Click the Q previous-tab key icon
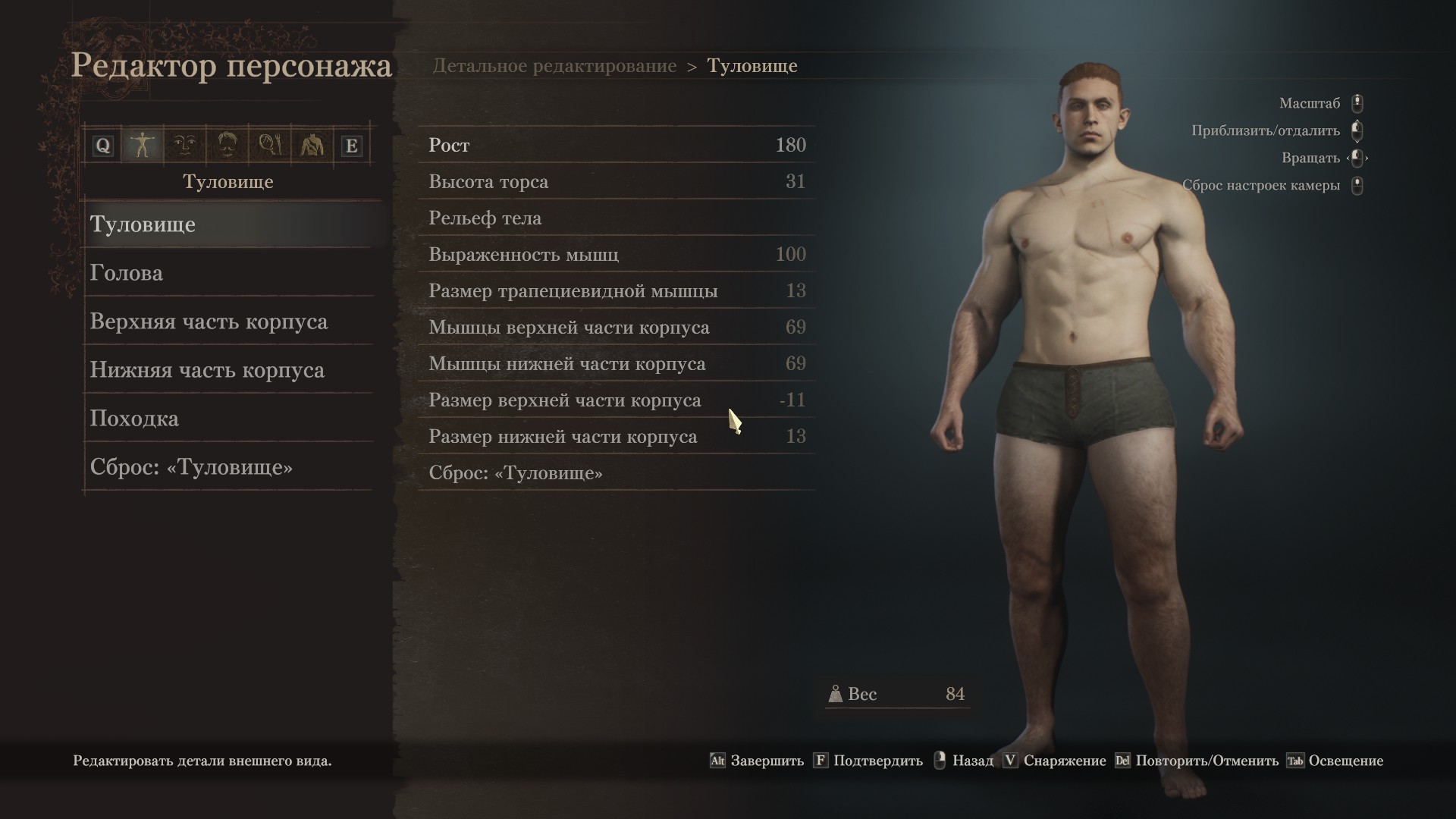1456x819 pixels. [102, 146]
